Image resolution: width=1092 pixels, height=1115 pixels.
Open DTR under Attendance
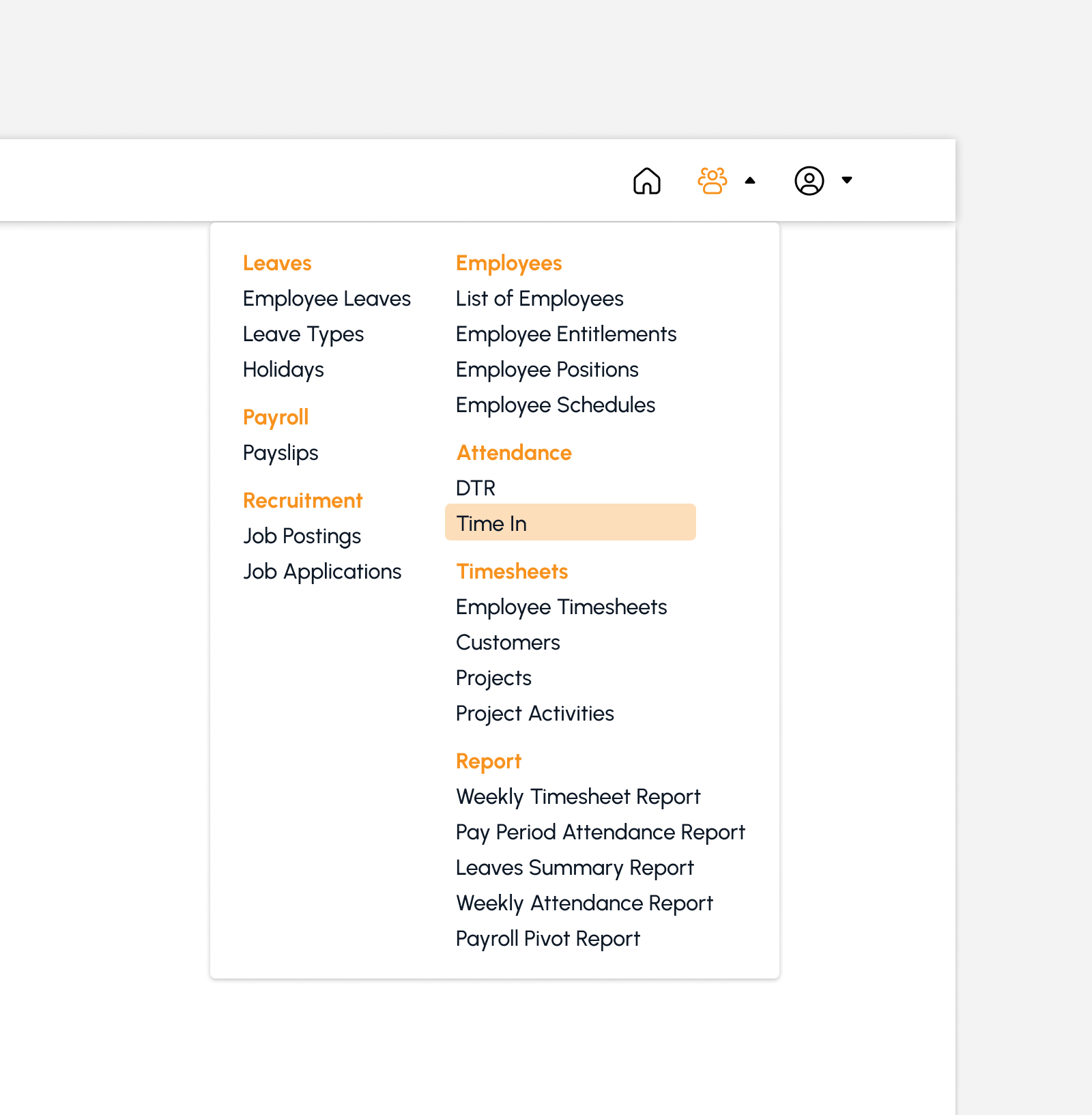[476, 489]
